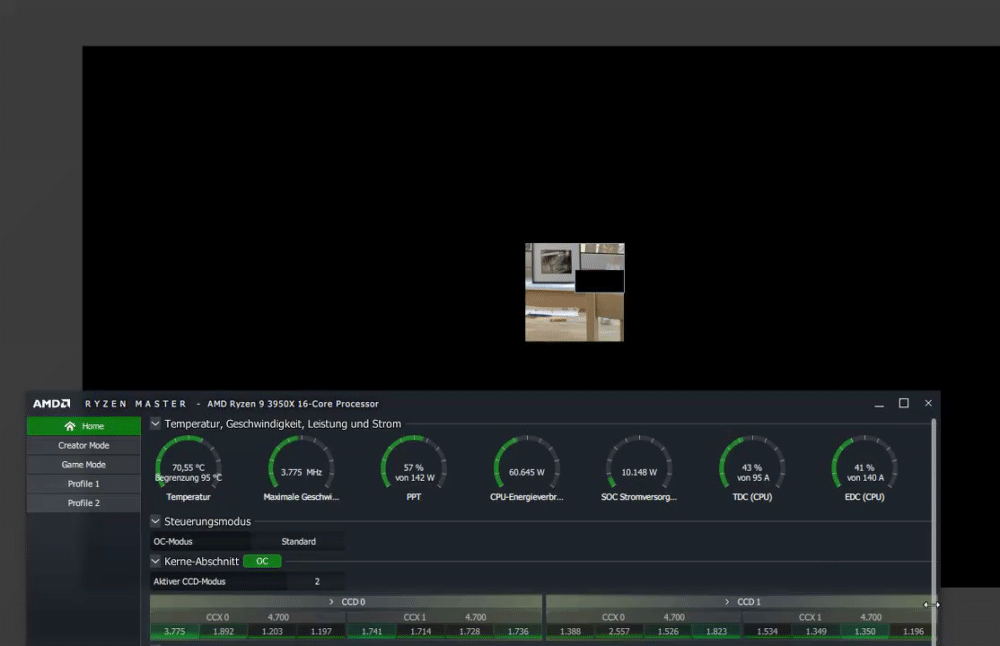
Task: Click the small room photo thumbnail
Action: point(575,292)
